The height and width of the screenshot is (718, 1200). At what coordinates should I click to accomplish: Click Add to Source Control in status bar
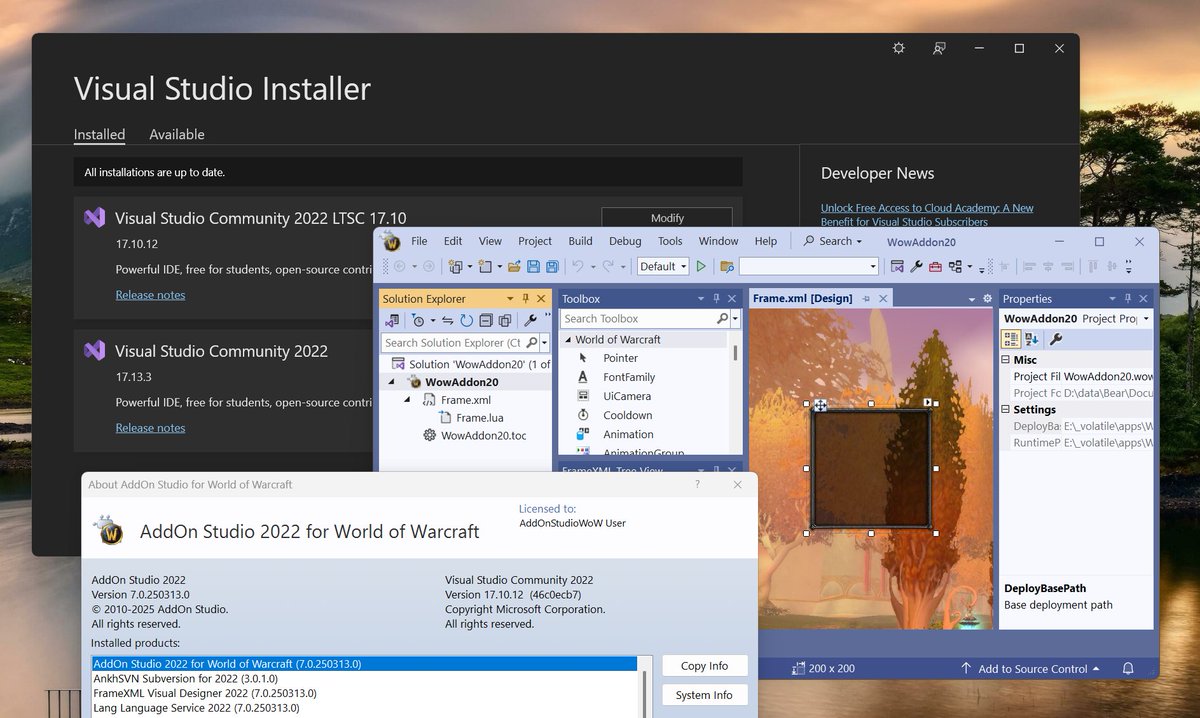(1029, 668)
